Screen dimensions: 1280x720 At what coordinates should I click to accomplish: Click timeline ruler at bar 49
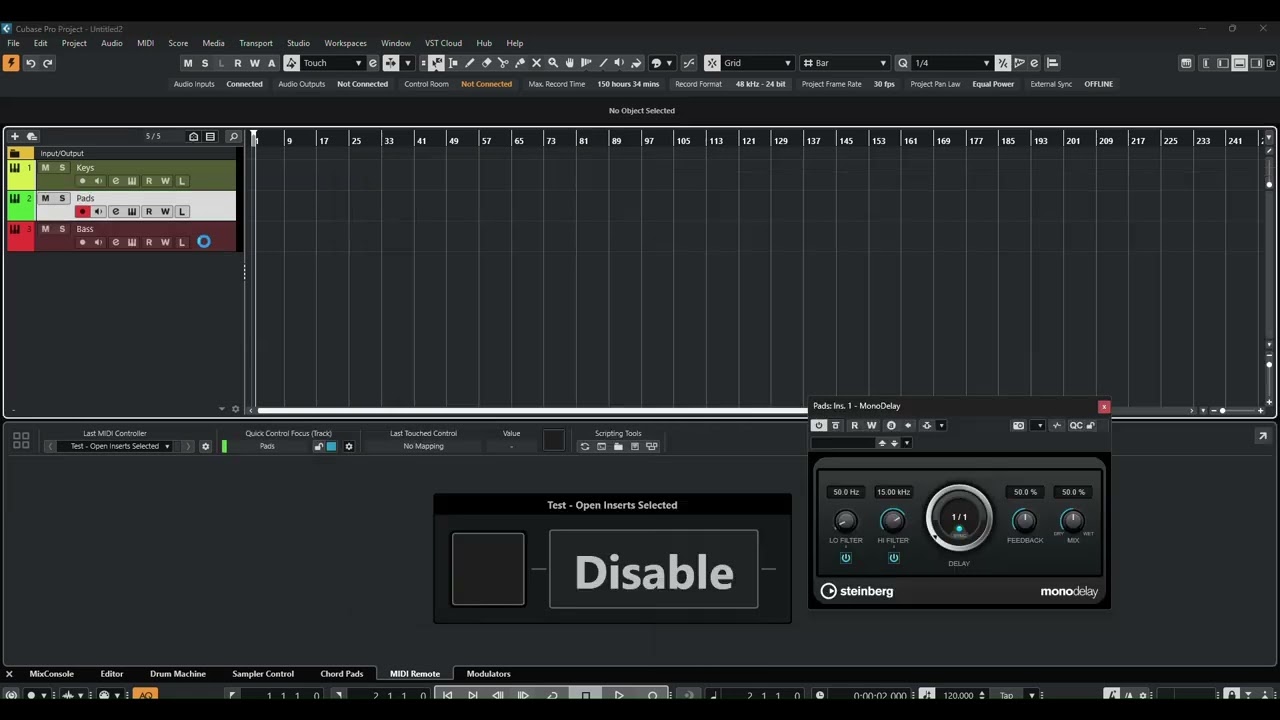(x=453, y=141)
